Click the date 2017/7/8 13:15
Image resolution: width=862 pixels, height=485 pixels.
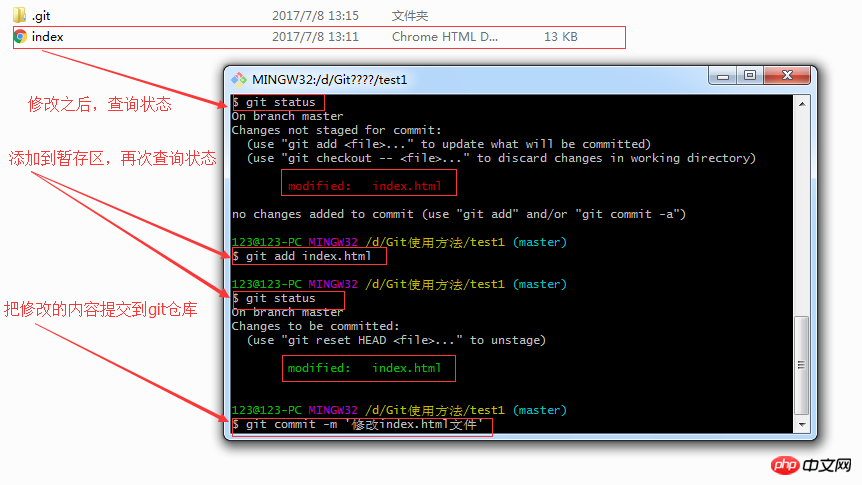tap(315, 16)
